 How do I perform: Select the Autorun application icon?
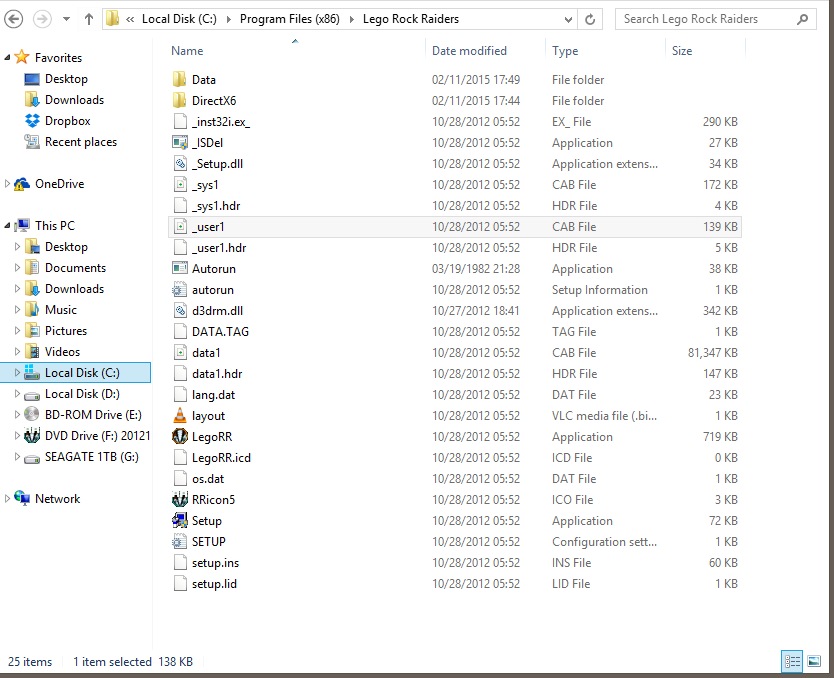point(180,269)
